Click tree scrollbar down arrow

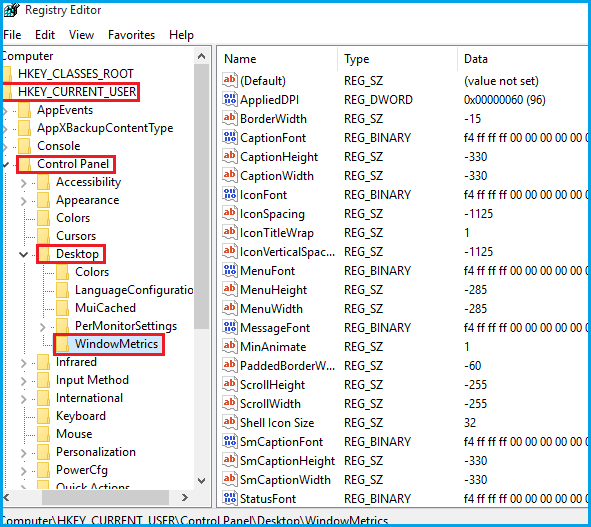click(x=202, y=481)
